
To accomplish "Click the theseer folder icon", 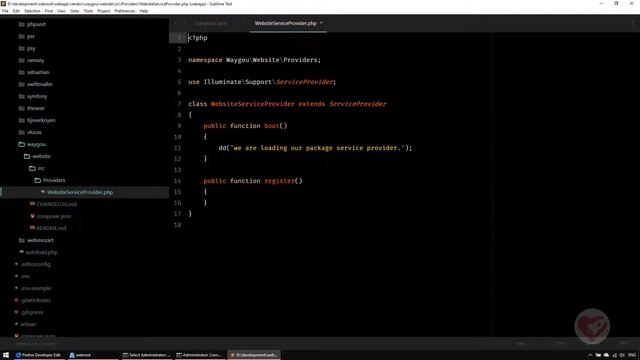I will pos(22,108).
